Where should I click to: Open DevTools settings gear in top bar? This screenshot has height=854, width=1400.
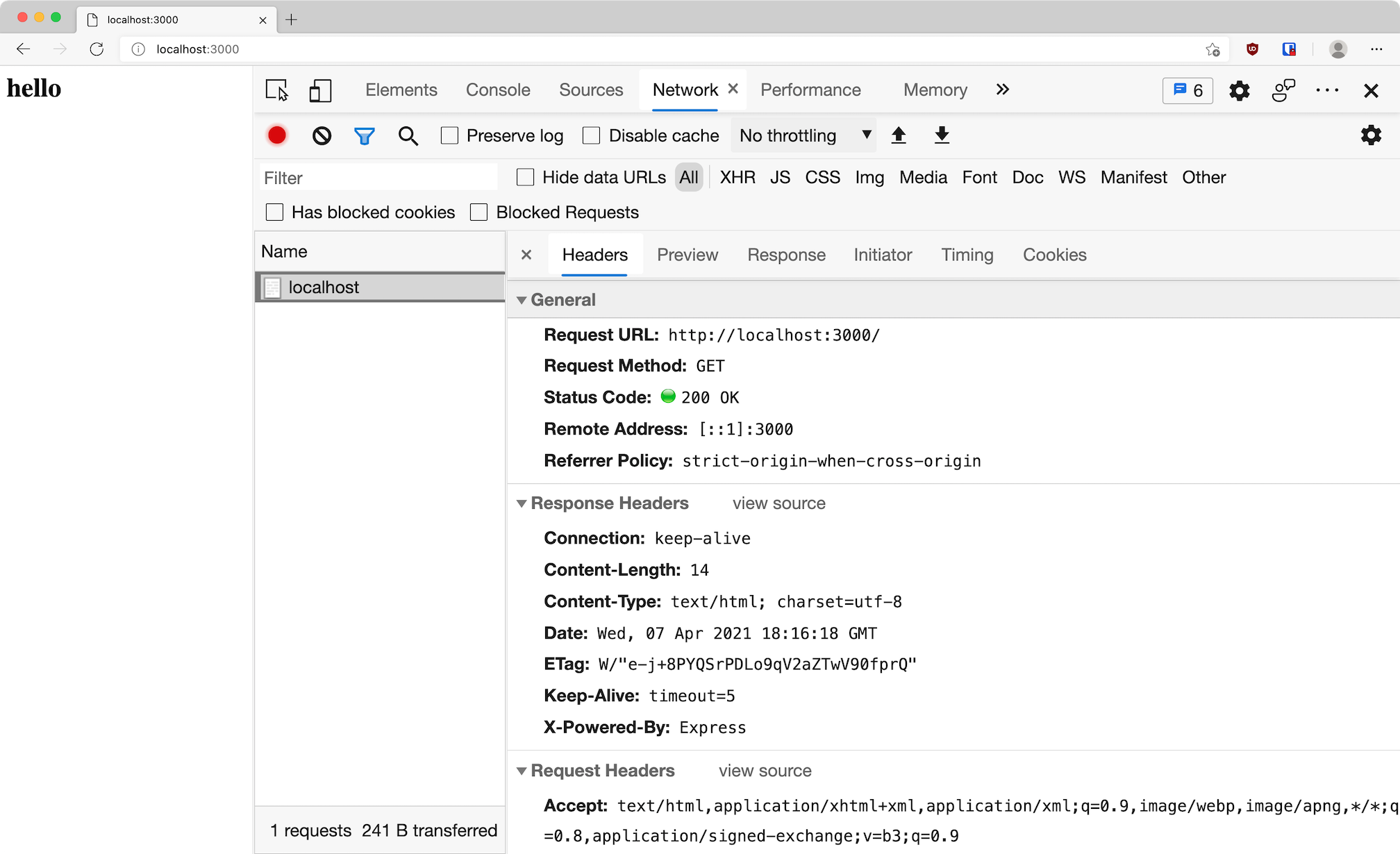[x=1240, y=91]
